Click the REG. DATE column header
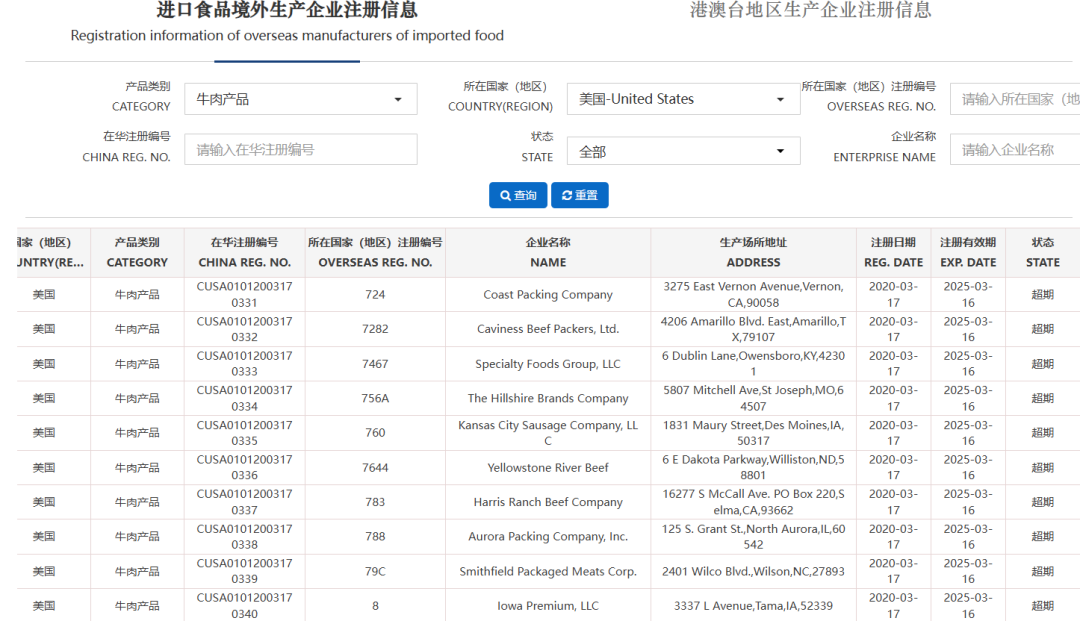 (x=893, y=253)
